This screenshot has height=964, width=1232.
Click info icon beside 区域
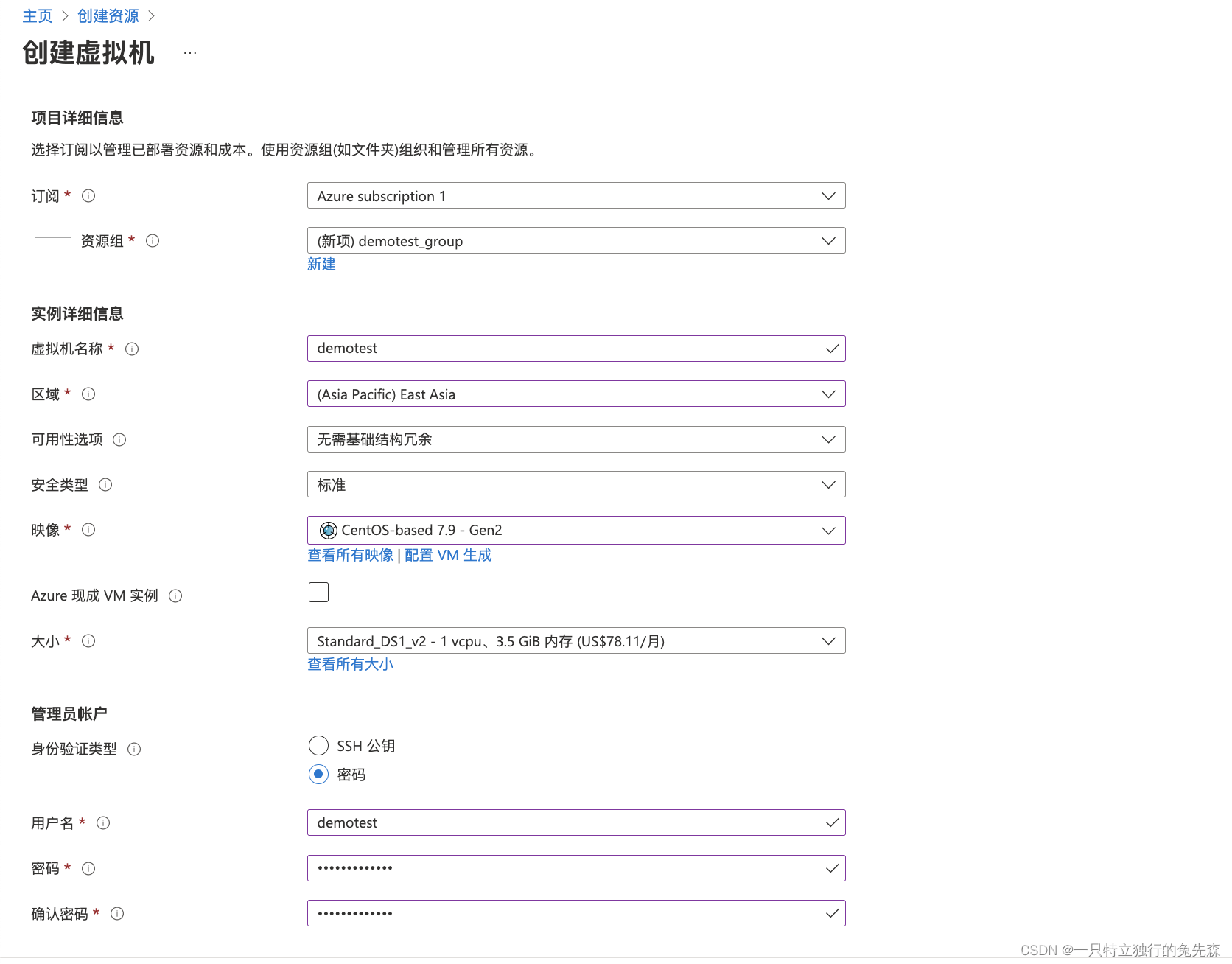click(88, 394)
